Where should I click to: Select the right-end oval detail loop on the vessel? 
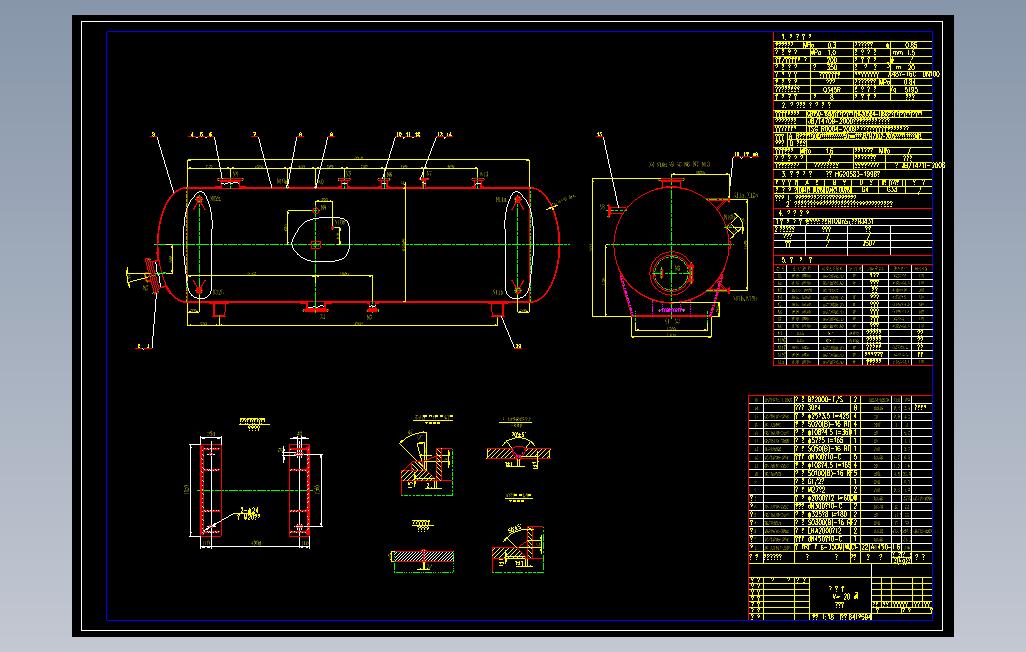518,245
